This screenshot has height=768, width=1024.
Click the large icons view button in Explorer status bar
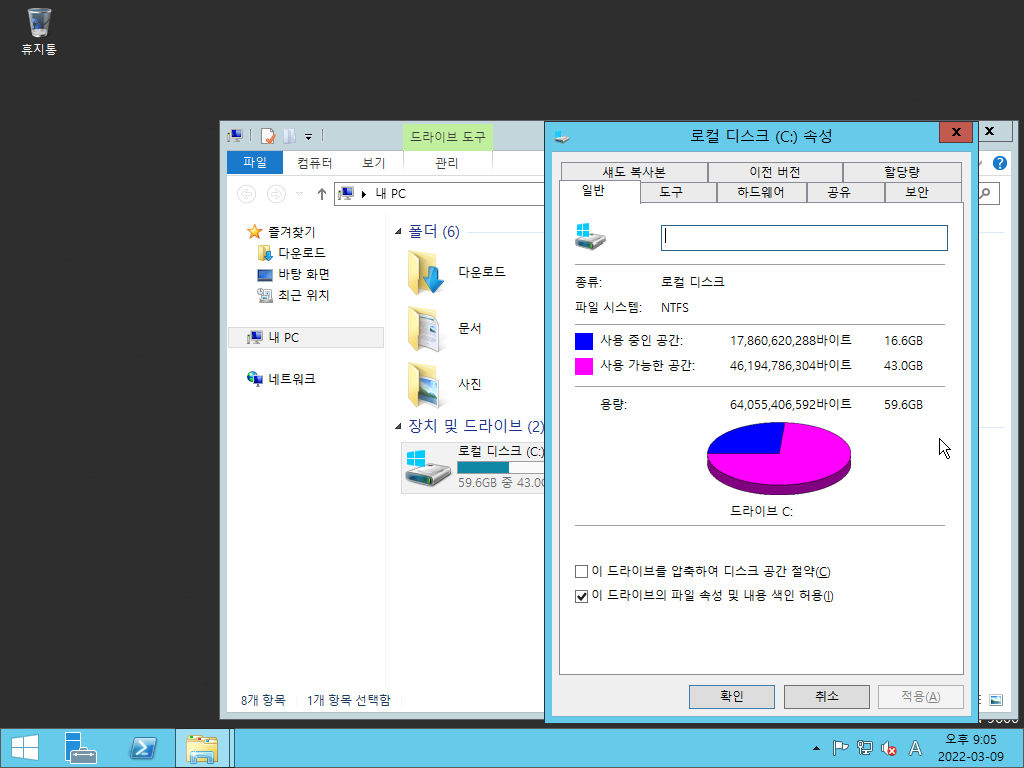(996, 700)
